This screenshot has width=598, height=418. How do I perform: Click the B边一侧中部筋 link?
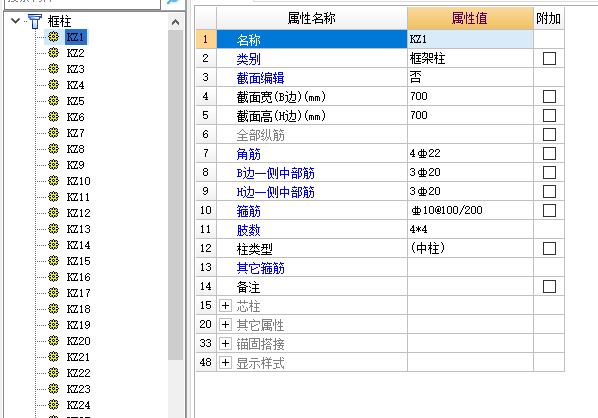(x=275, y=173)
